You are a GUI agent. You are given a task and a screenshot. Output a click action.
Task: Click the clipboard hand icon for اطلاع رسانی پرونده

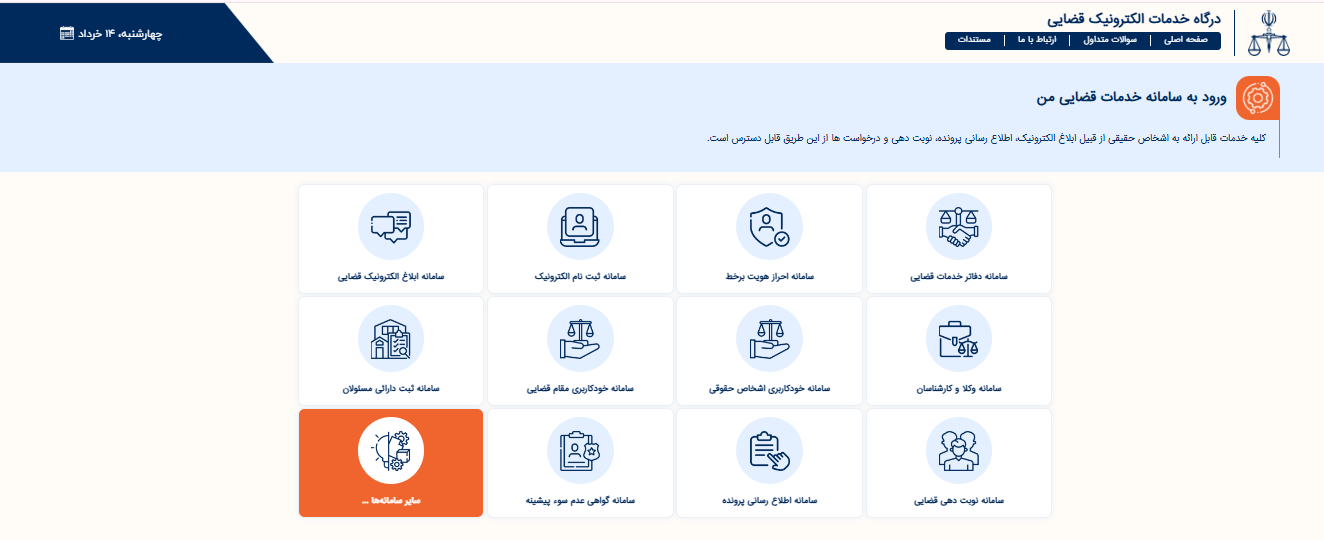tap(769, 451)
